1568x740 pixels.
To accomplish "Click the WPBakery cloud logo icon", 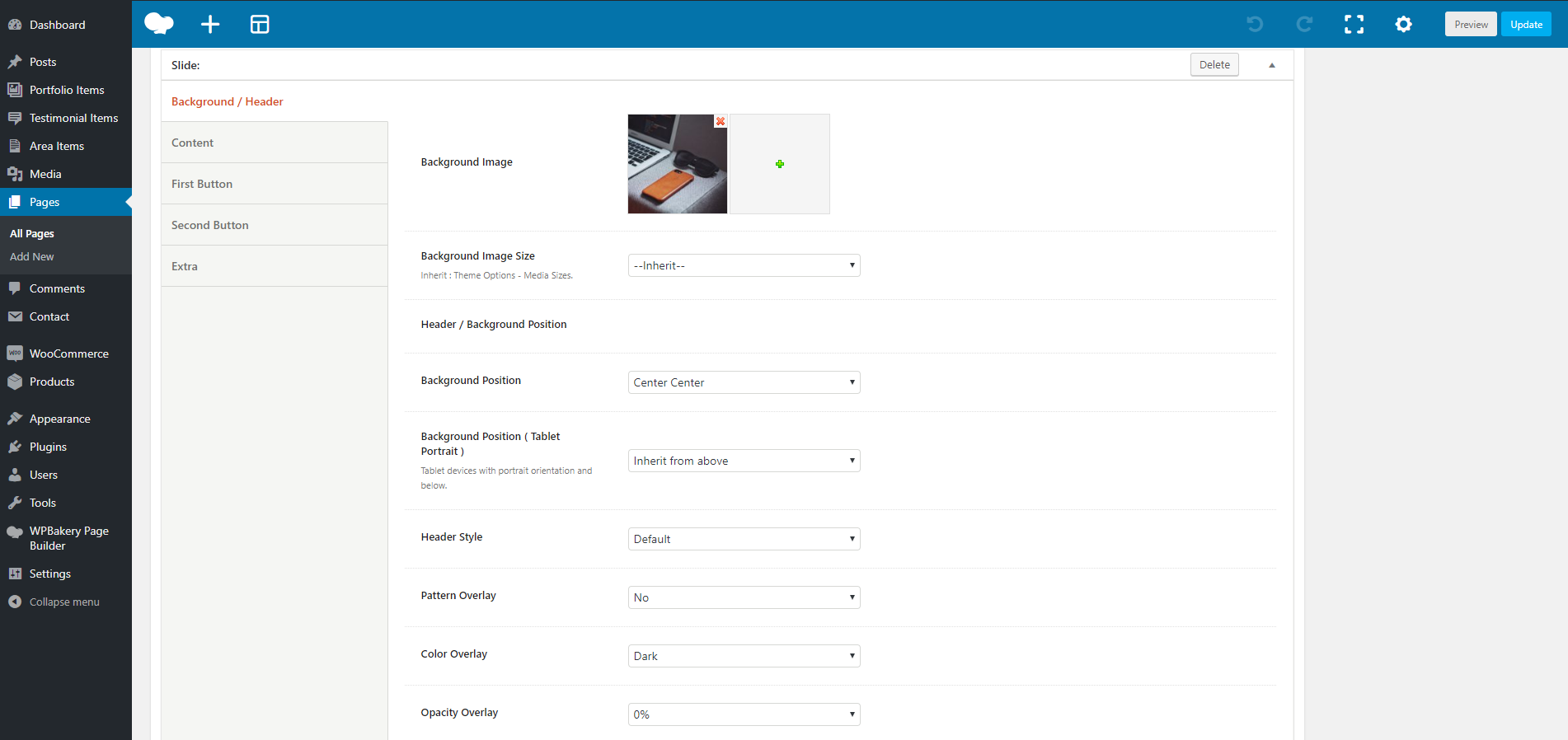I will [159, 24].
